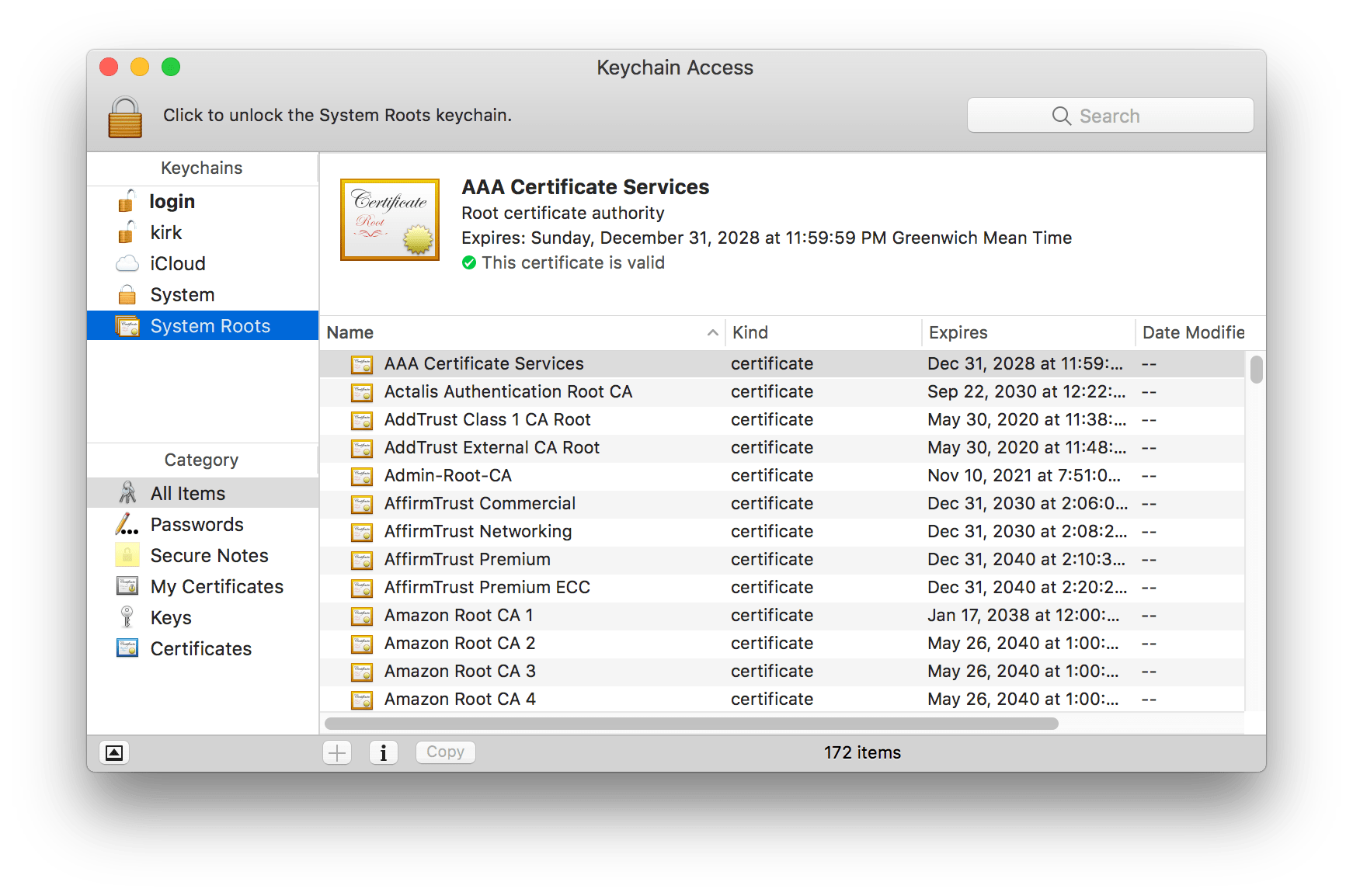Select the Amazon Root CA 2 name
Viewport: 1353px width, 896px height.
[x=460, y=644]
